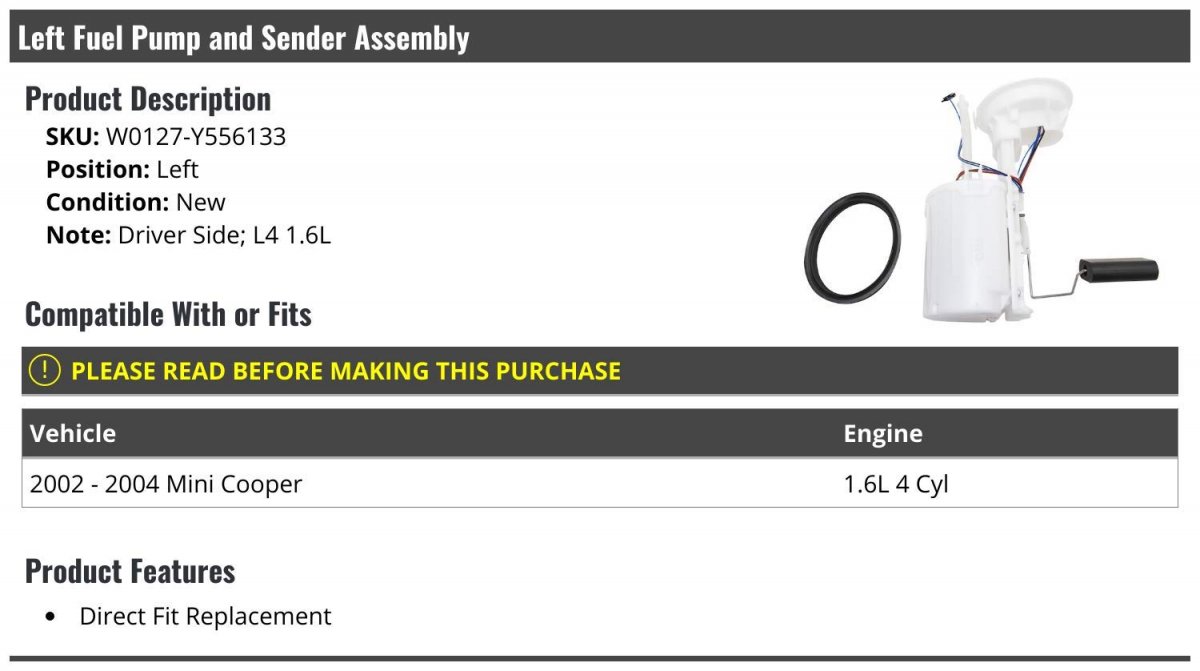Select the Engine column header

pos(883,434)
